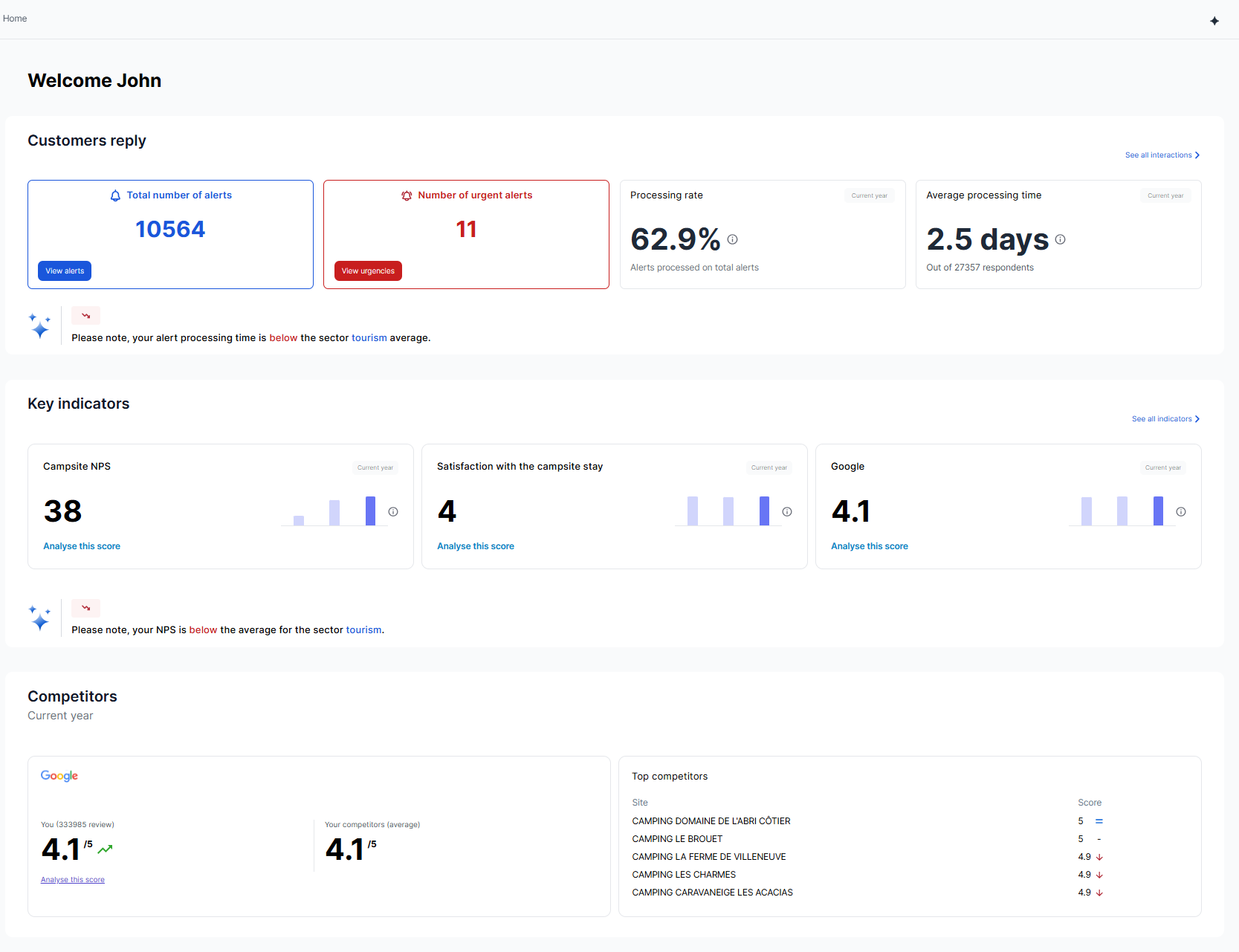
Task: Open Analyse this score under Campsite NPS
Action: click(x=82, y=546)
